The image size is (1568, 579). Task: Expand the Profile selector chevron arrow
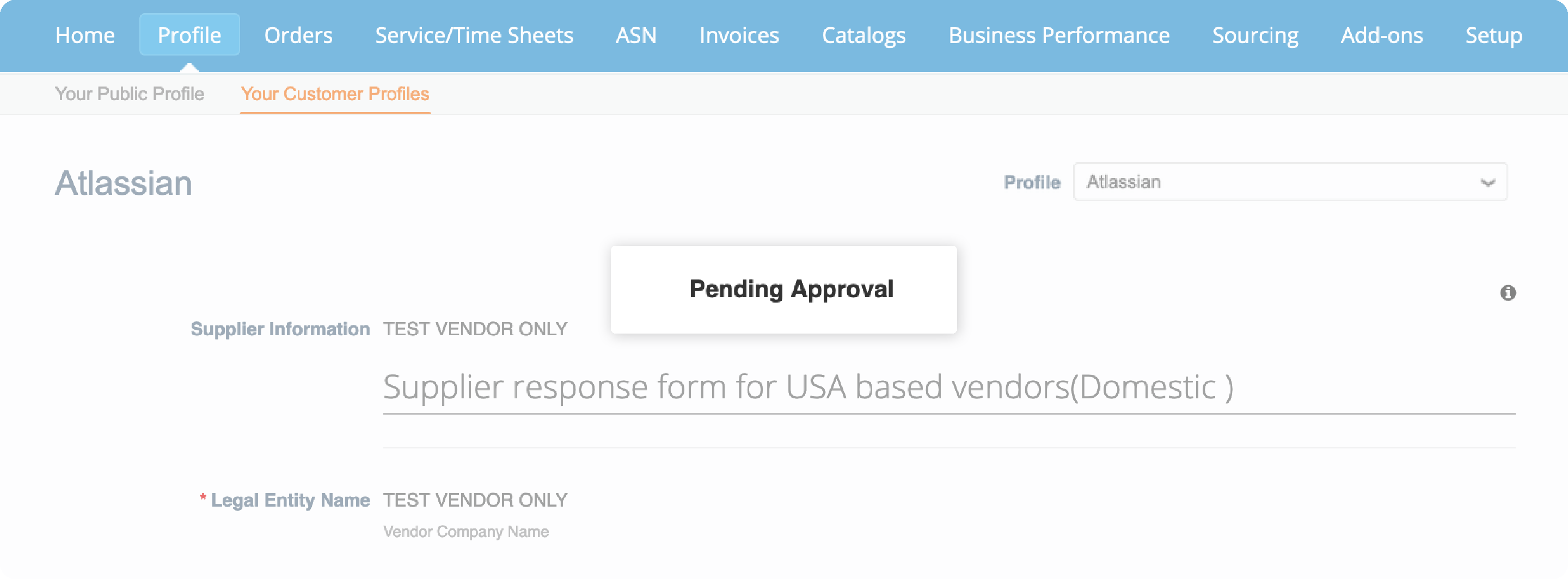click(x=1487, y=182)
